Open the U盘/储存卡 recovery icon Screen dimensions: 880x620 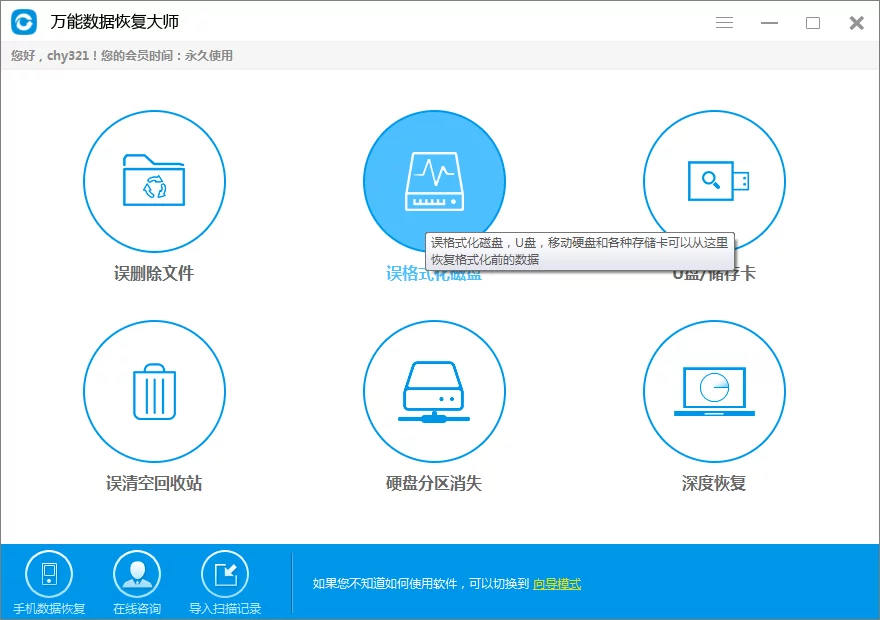pyautogui.click(x=714, y=181)
